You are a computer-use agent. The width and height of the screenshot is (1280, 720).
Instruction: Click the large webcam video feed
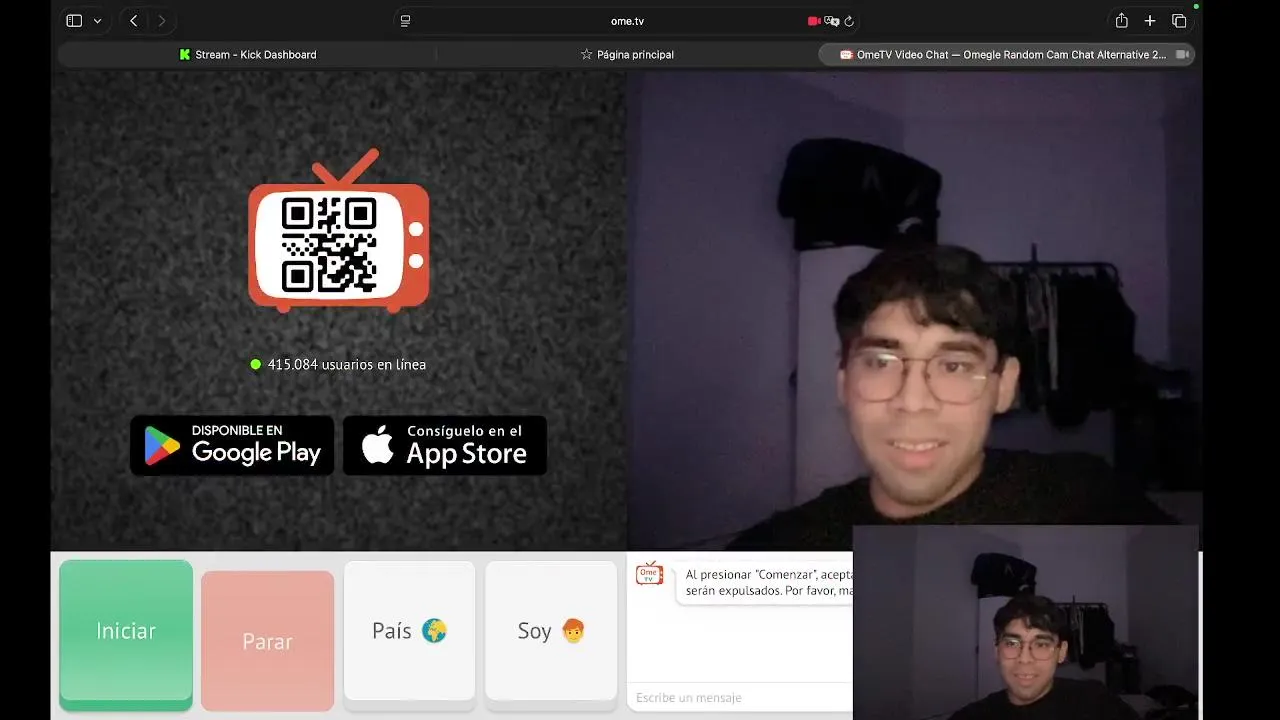click(x=914, y=310)
